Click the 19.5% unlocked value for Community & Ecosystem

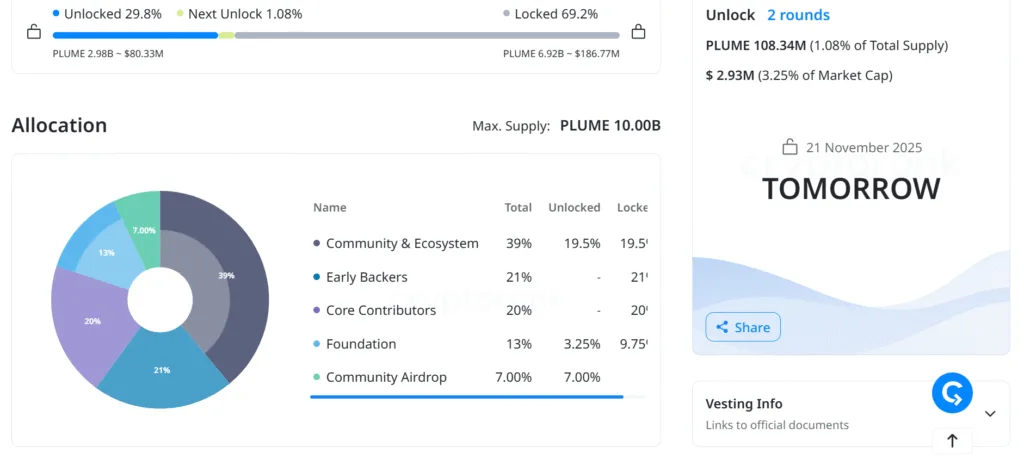pos(583,244)
